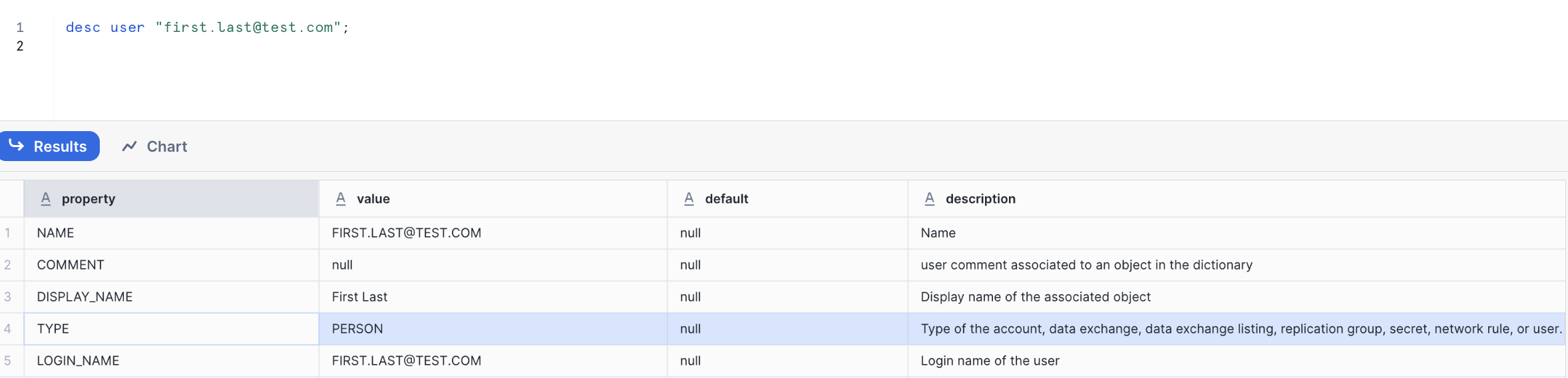Select row number 1 in results

[8, 233]
